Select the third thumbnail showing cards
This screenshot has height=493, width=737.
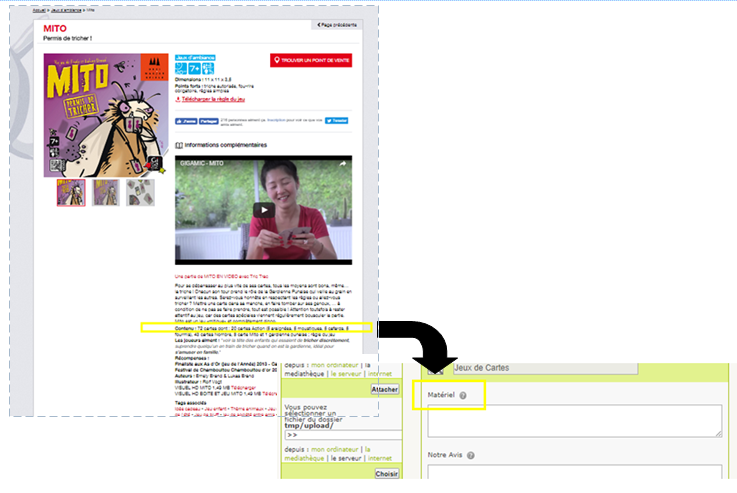140,192
